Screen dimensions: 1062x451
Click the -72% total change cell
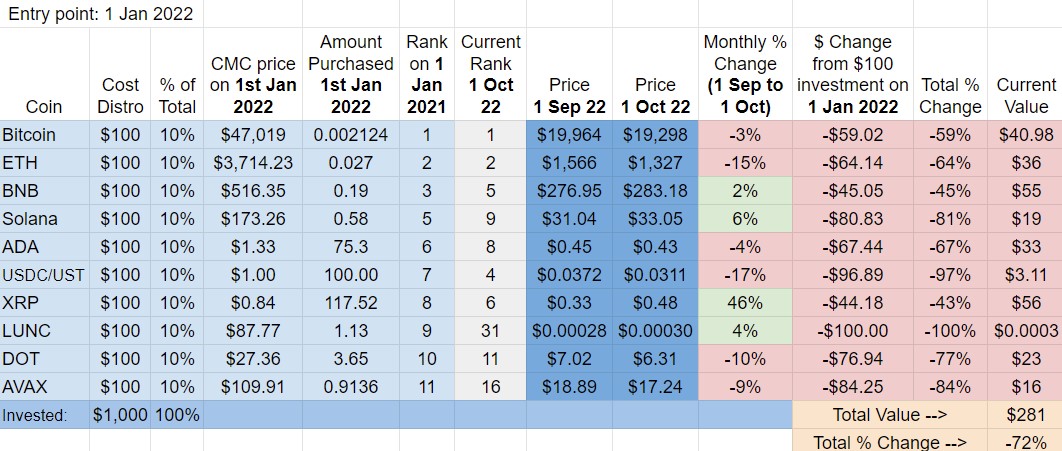1025,441
